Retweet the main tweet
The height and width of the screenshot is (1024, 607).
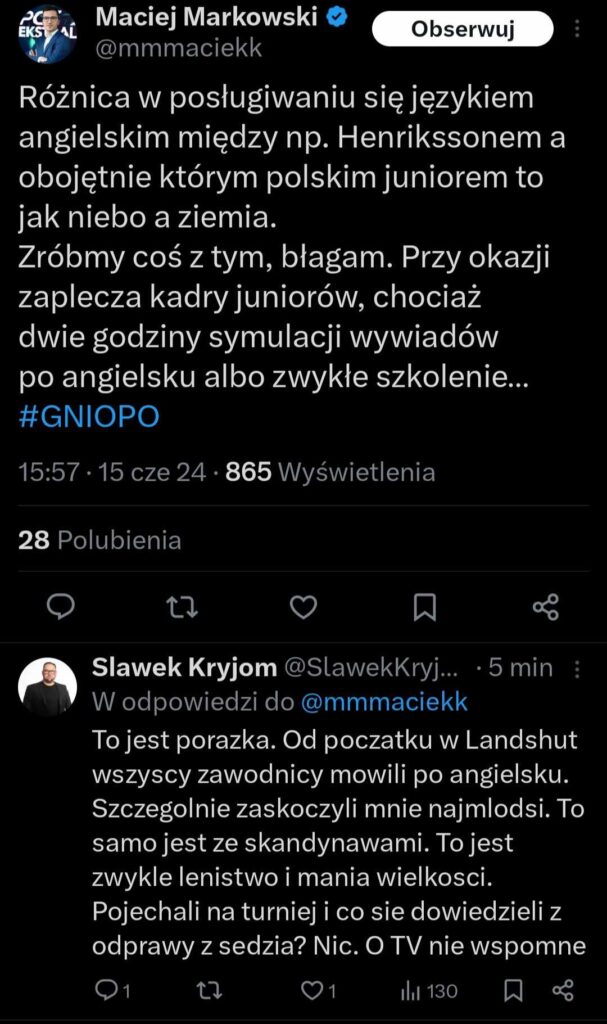click(x=182, y=606)
